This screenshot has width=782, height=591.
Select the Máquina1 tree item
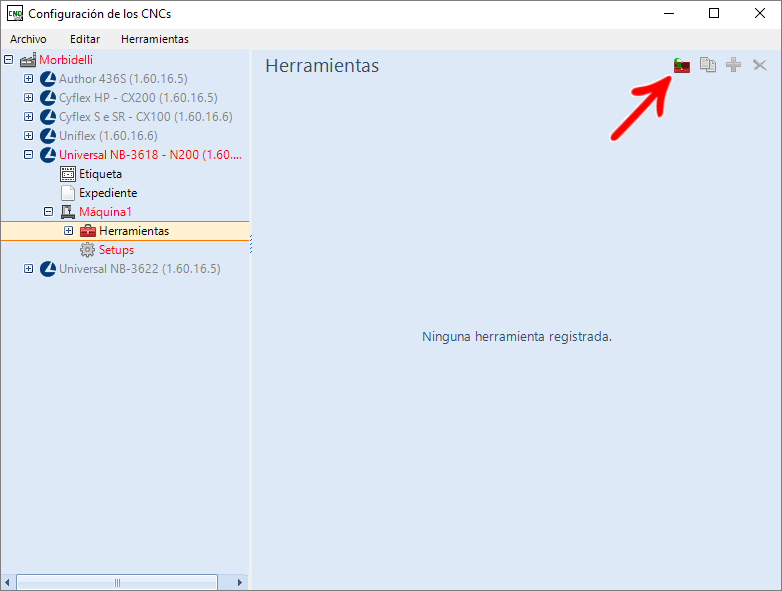(105, 211)
